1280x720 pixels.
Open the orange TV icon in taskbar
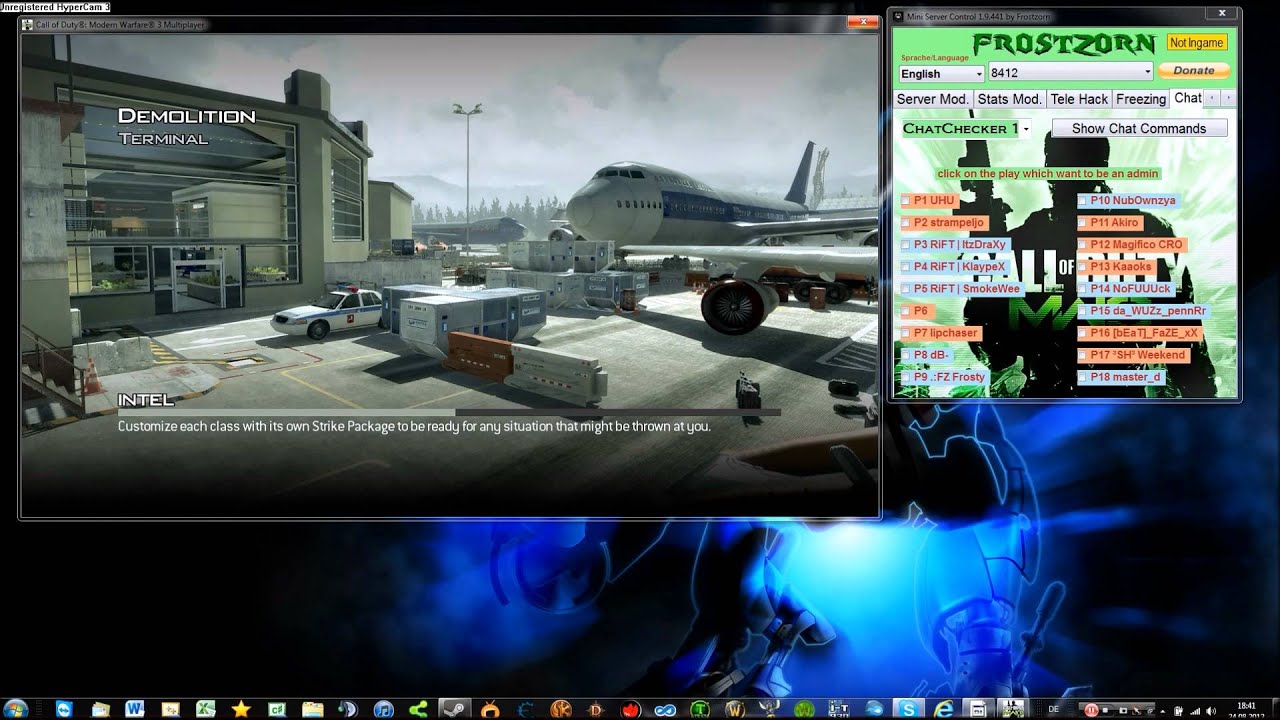(492, 709)
